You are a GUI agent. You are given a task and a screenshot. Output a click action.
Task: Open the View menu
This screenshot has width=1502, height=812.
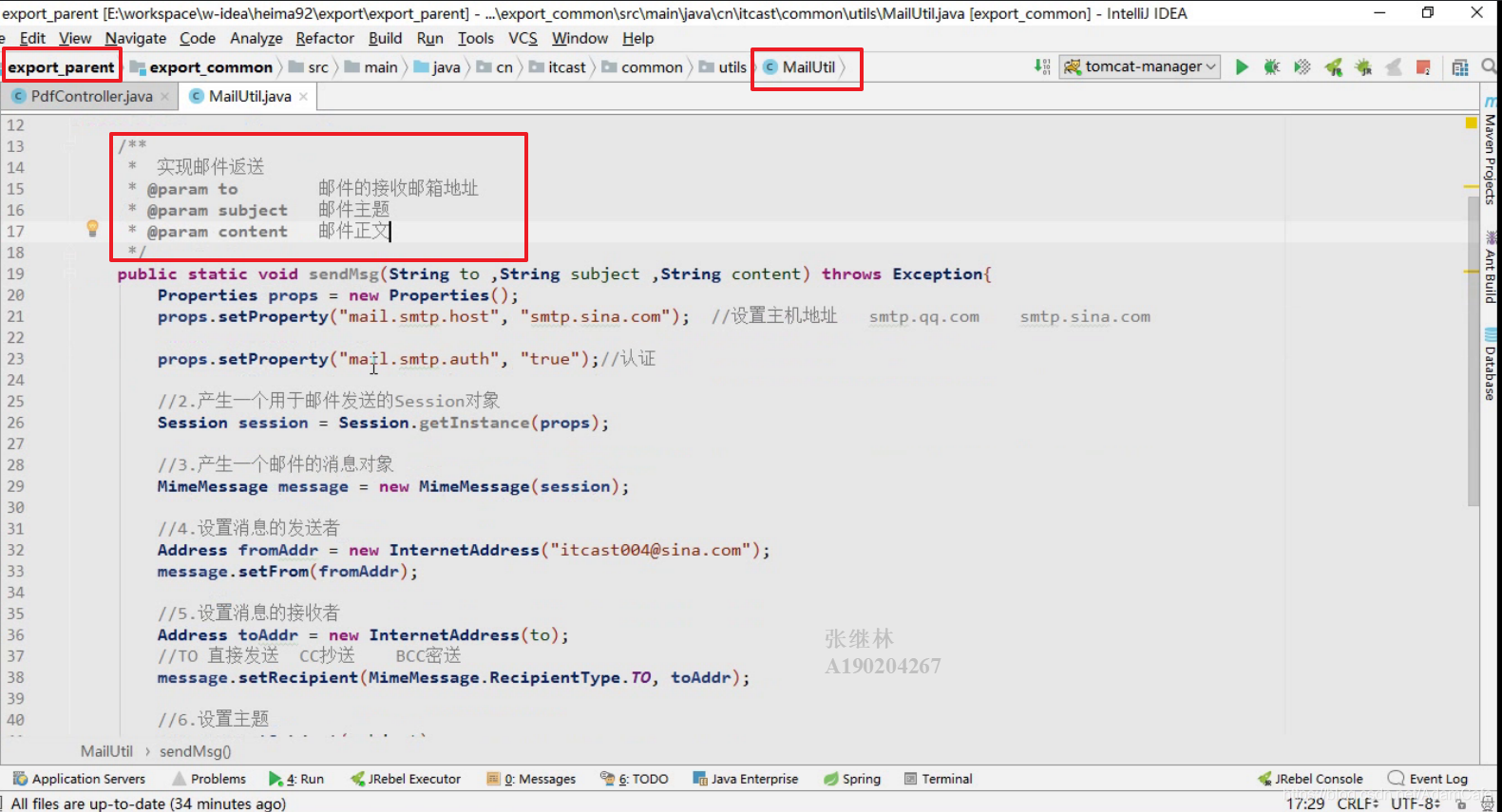[75, 38]
